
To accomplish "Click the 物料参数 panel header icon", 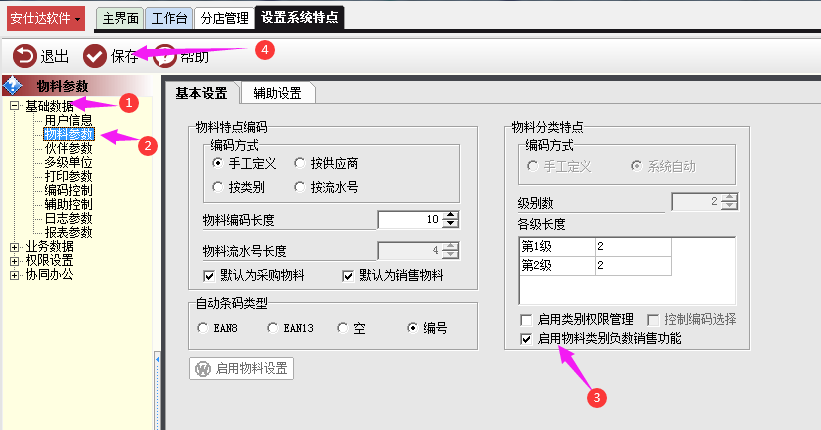I will click(13, 85).
